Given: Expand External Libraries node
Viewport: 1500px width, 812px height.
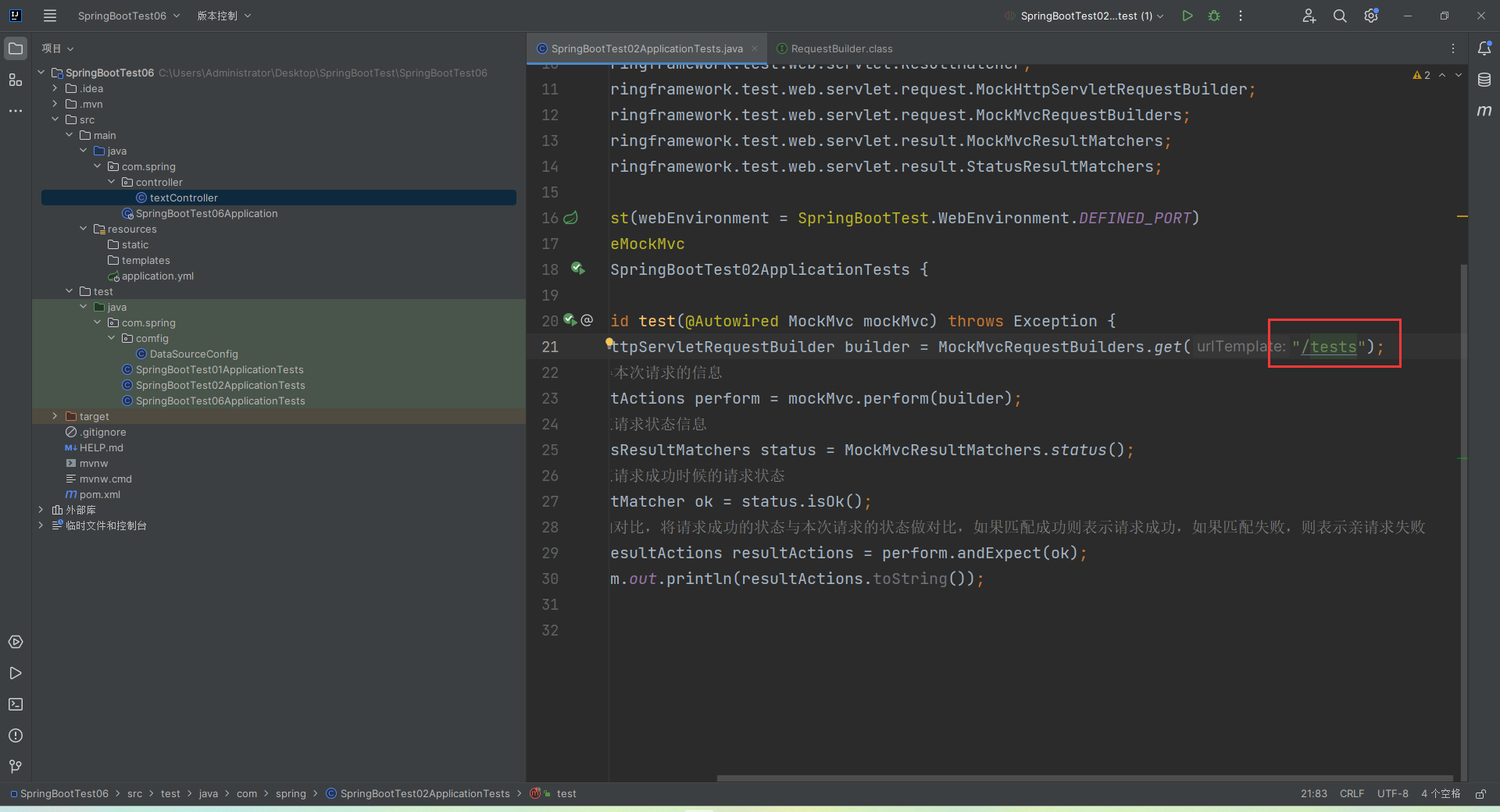Looking at the screenshot, I should pyautogui.click(x=41, y=510).
